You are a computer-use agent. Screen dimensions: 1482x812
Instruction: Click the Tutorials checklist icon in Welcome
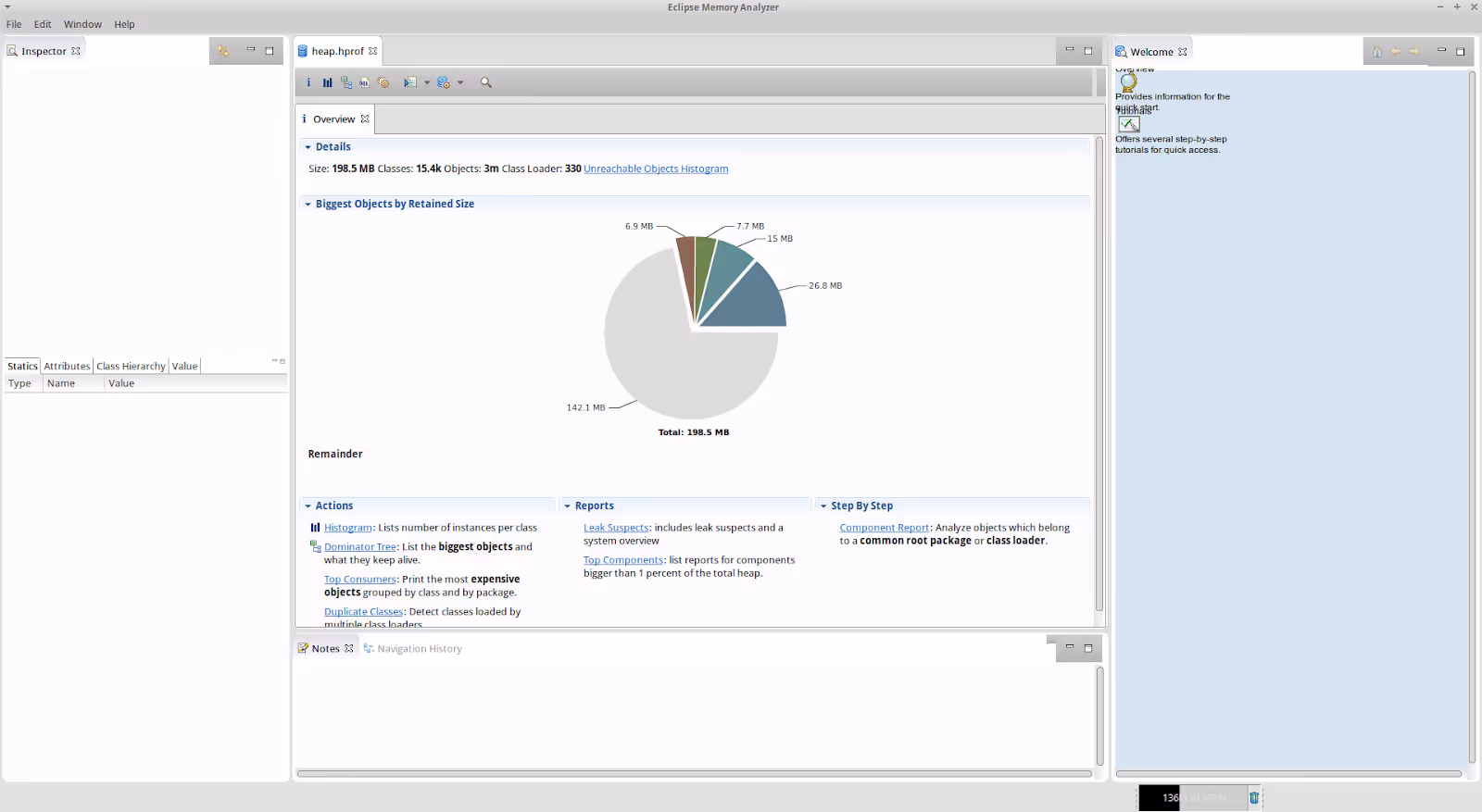tap(1128, 124)
